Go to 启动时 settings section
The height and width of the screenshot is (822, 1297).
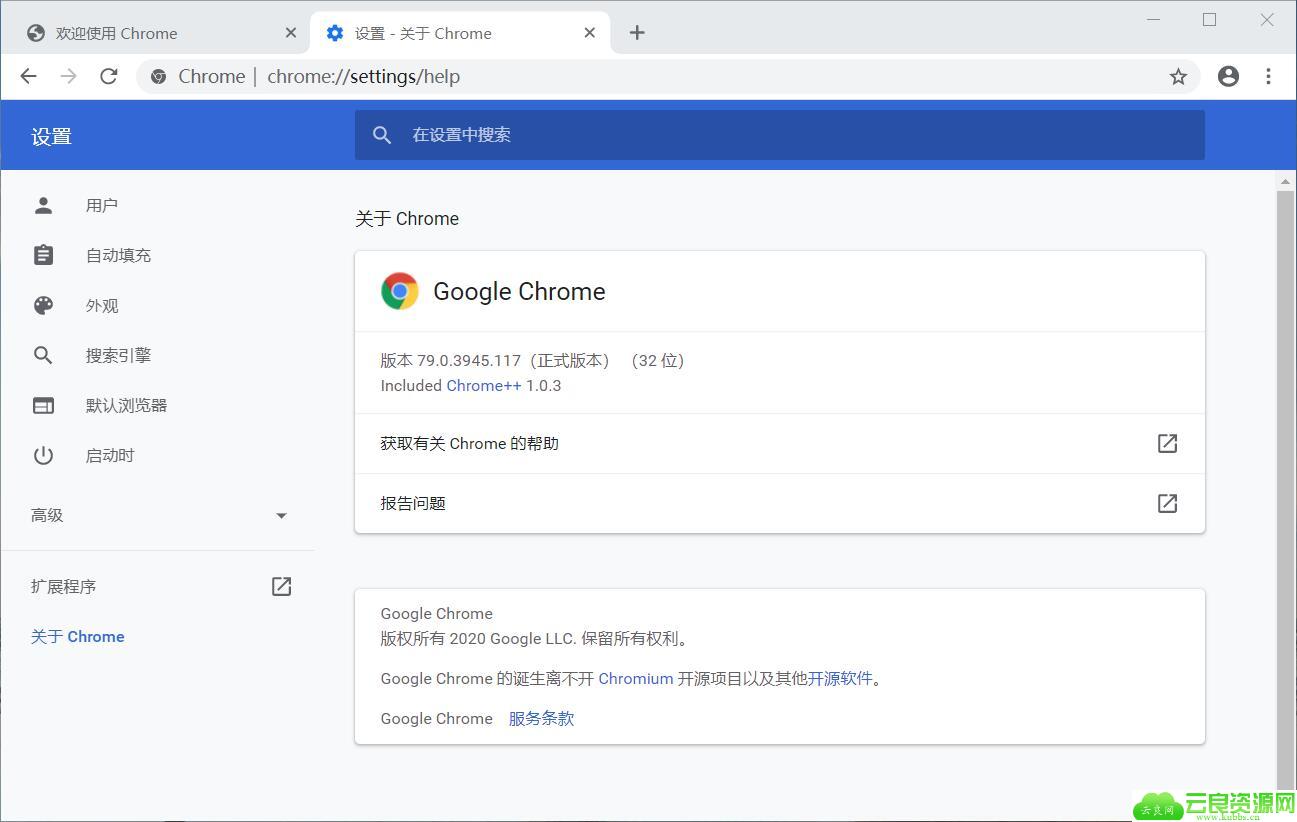(x=110, y=455)
